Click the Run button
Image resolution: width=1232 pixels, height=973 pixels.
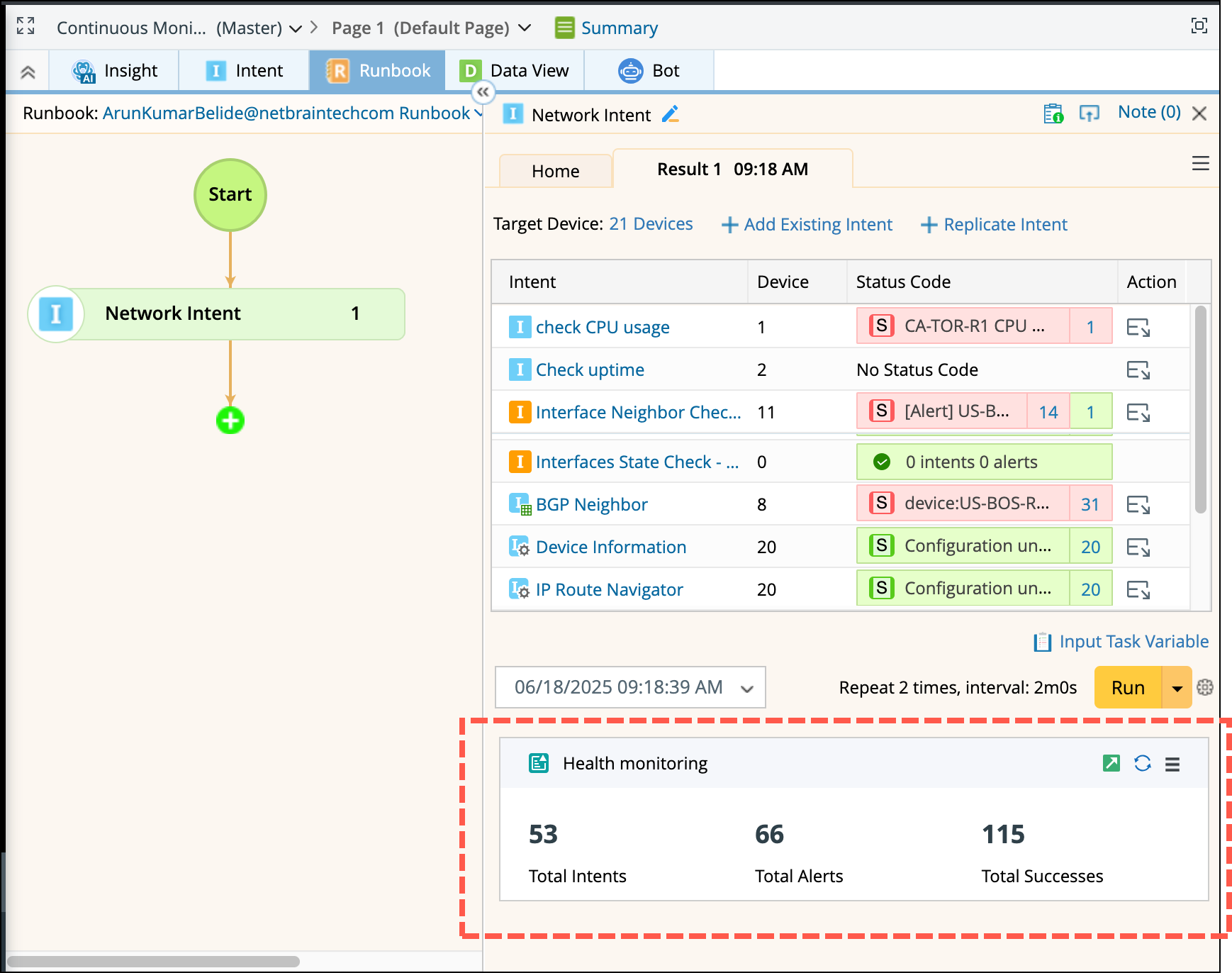pyautogui.click(x=1128, y=687)
